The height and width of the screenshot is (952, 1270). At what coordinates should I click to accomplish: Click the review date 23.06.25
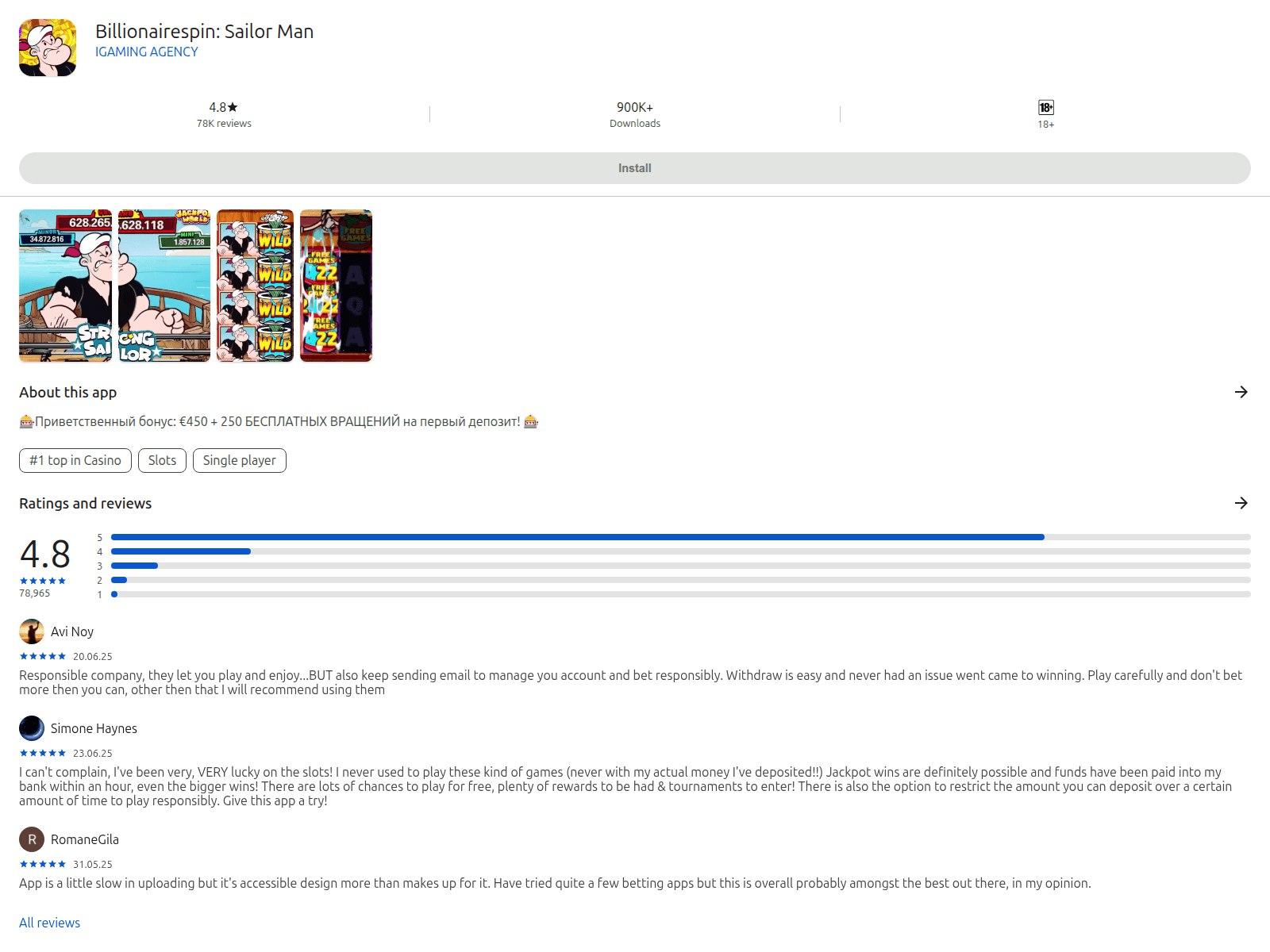coord(93,753)
